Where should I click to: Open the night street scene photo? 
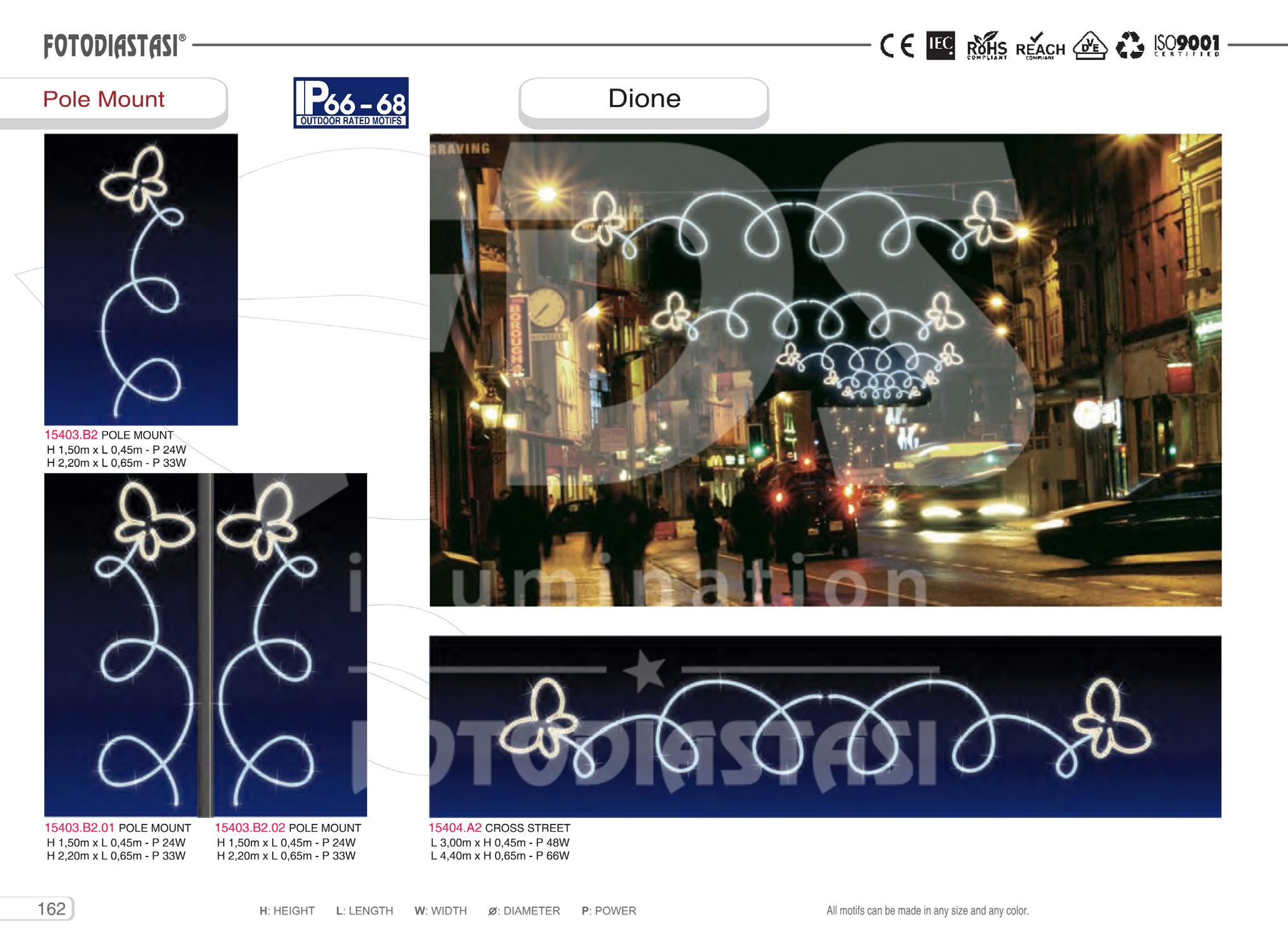click(825, 370)
